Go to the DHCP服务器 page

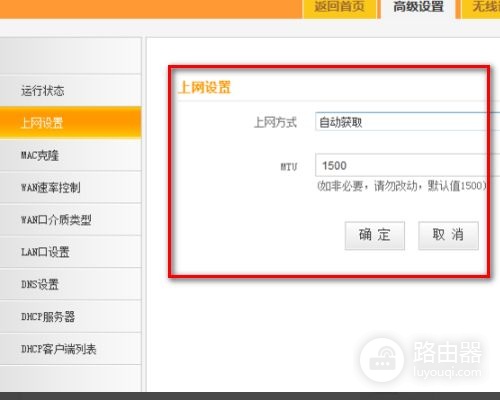point(70,317)
